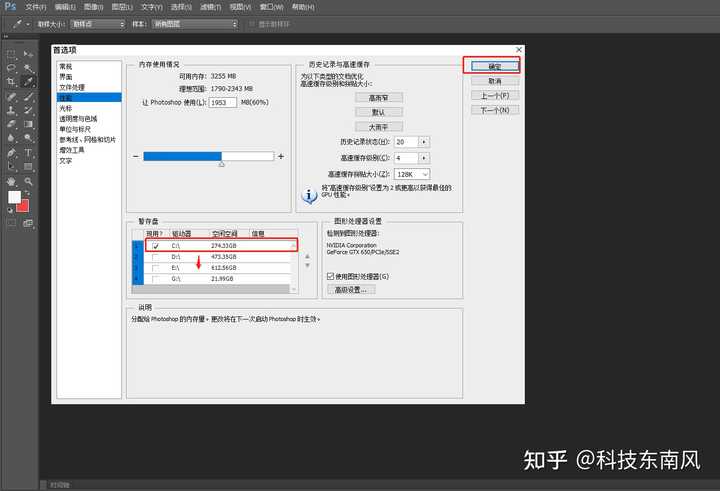Select the Eyedropper tool in the toolbox
The height and width of the screenshot is (491, 720).
28,82
